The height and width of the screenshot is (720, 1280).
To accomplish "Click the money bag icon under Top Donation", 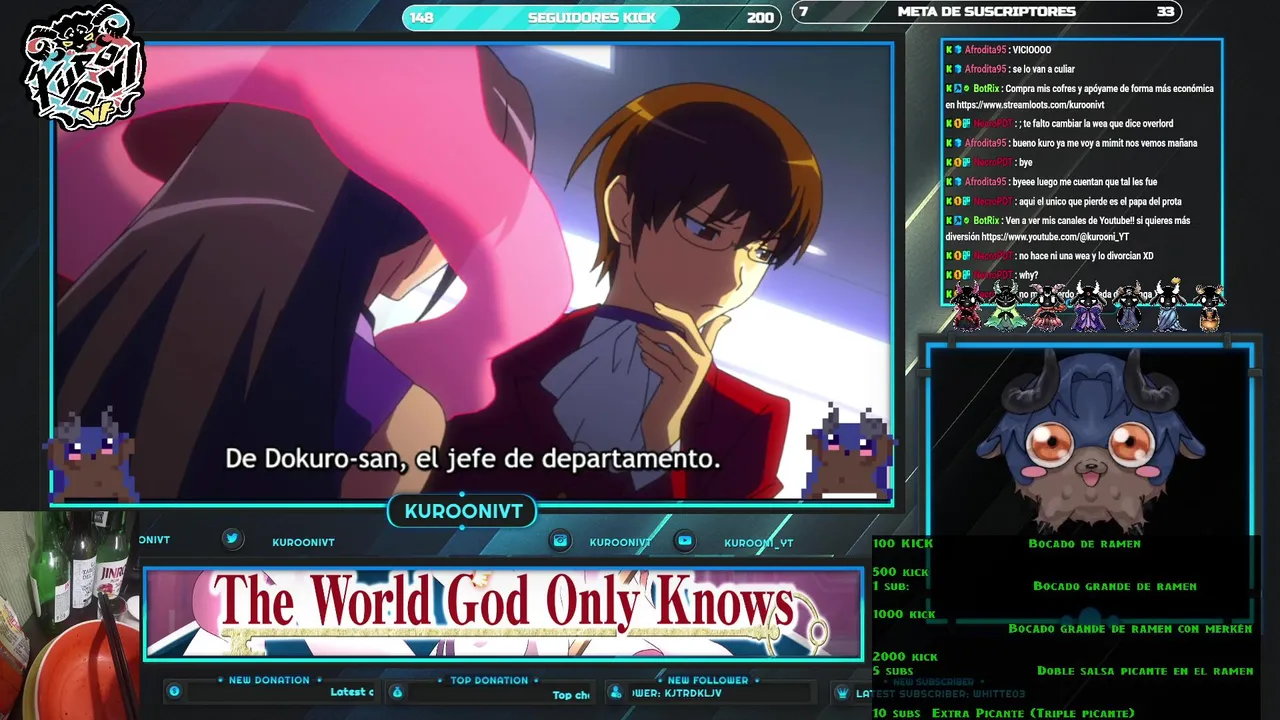I will click(x=396, y=691).
